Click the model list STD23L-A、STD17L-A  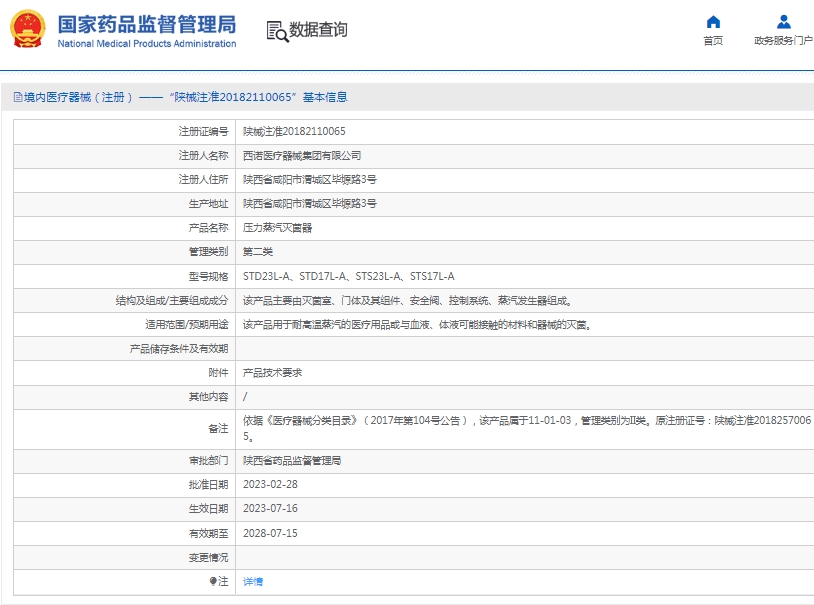(x=348, y=276)
